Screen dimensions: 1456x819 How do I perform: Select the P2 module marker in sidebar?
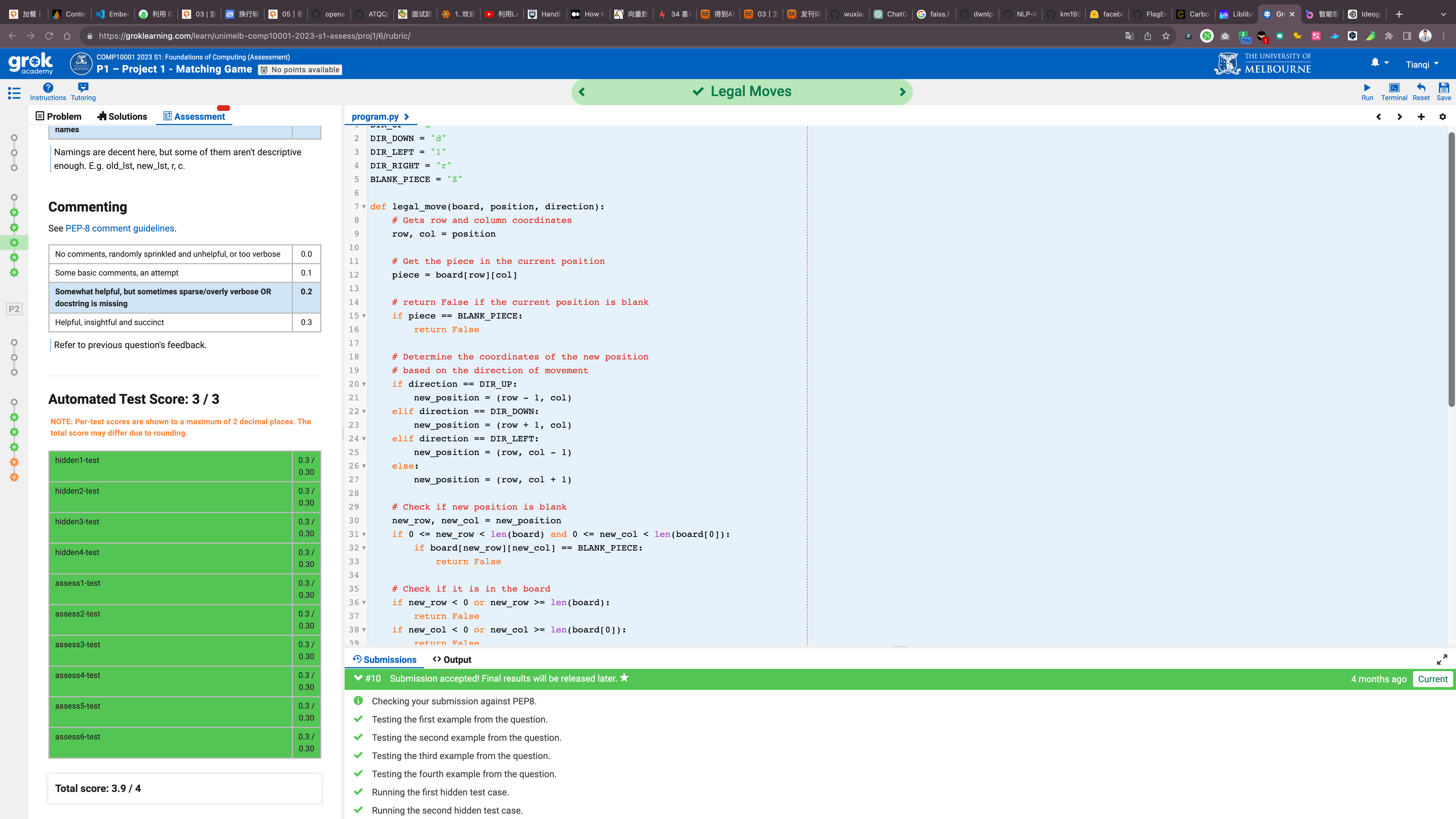(14, 309)
